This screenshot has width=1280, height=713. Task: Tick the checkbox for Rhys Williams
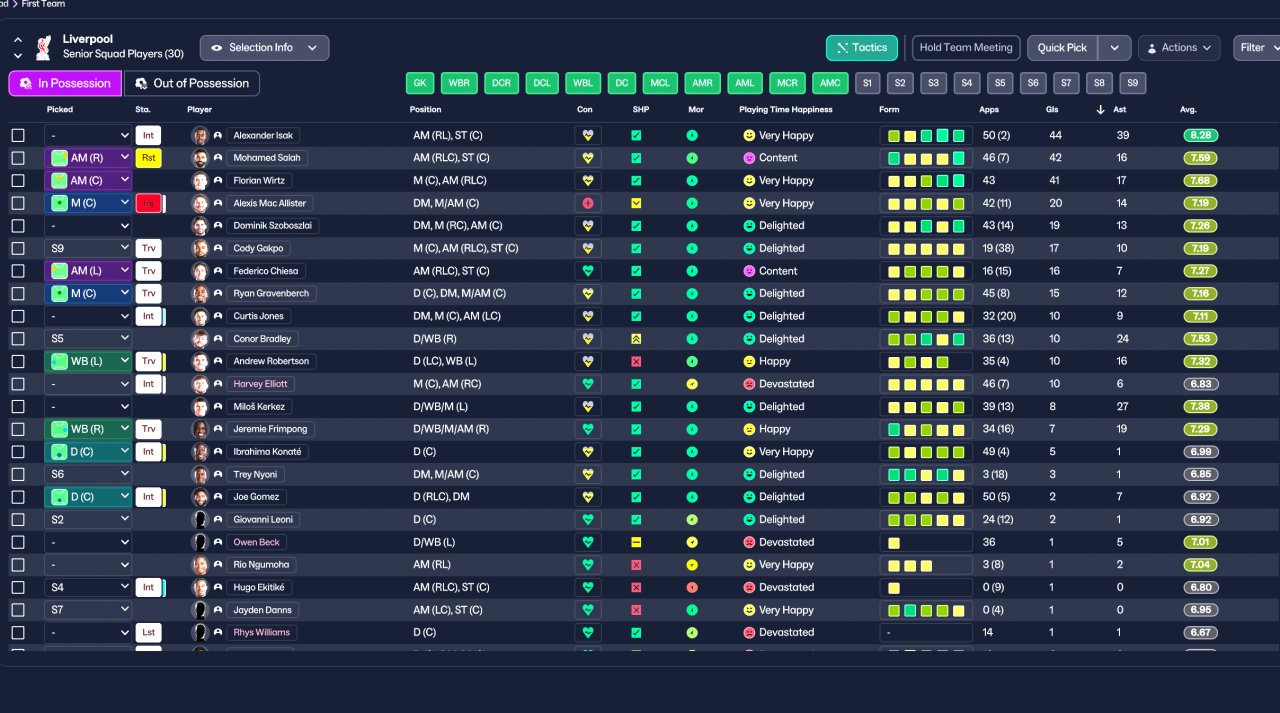18,632
